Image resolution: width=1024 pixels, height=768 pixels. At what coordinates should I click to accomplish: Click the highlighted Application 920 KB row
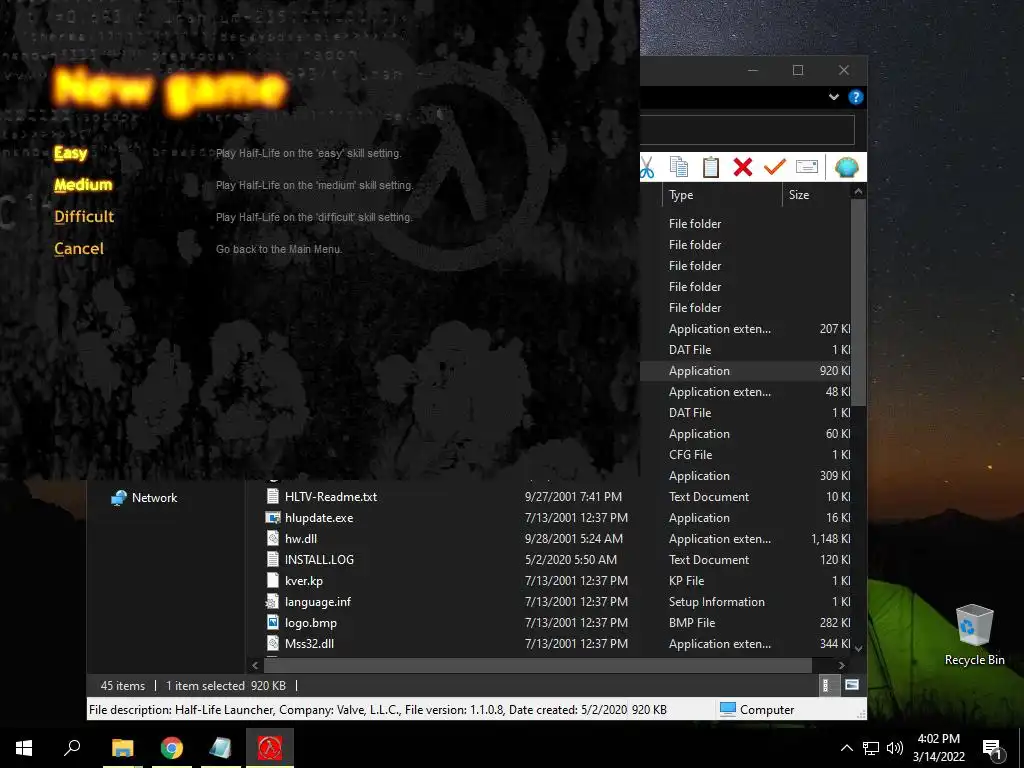[745, 370]
